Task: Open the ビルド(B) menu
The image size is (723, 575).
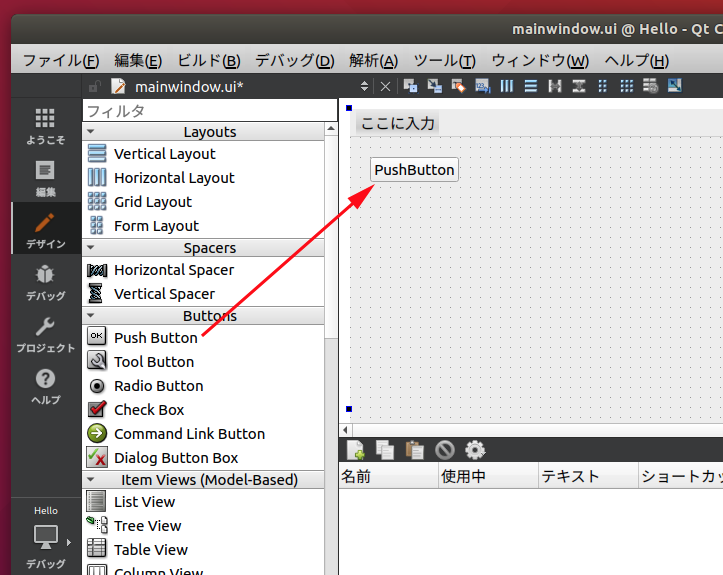Action: tap(209, 60)
